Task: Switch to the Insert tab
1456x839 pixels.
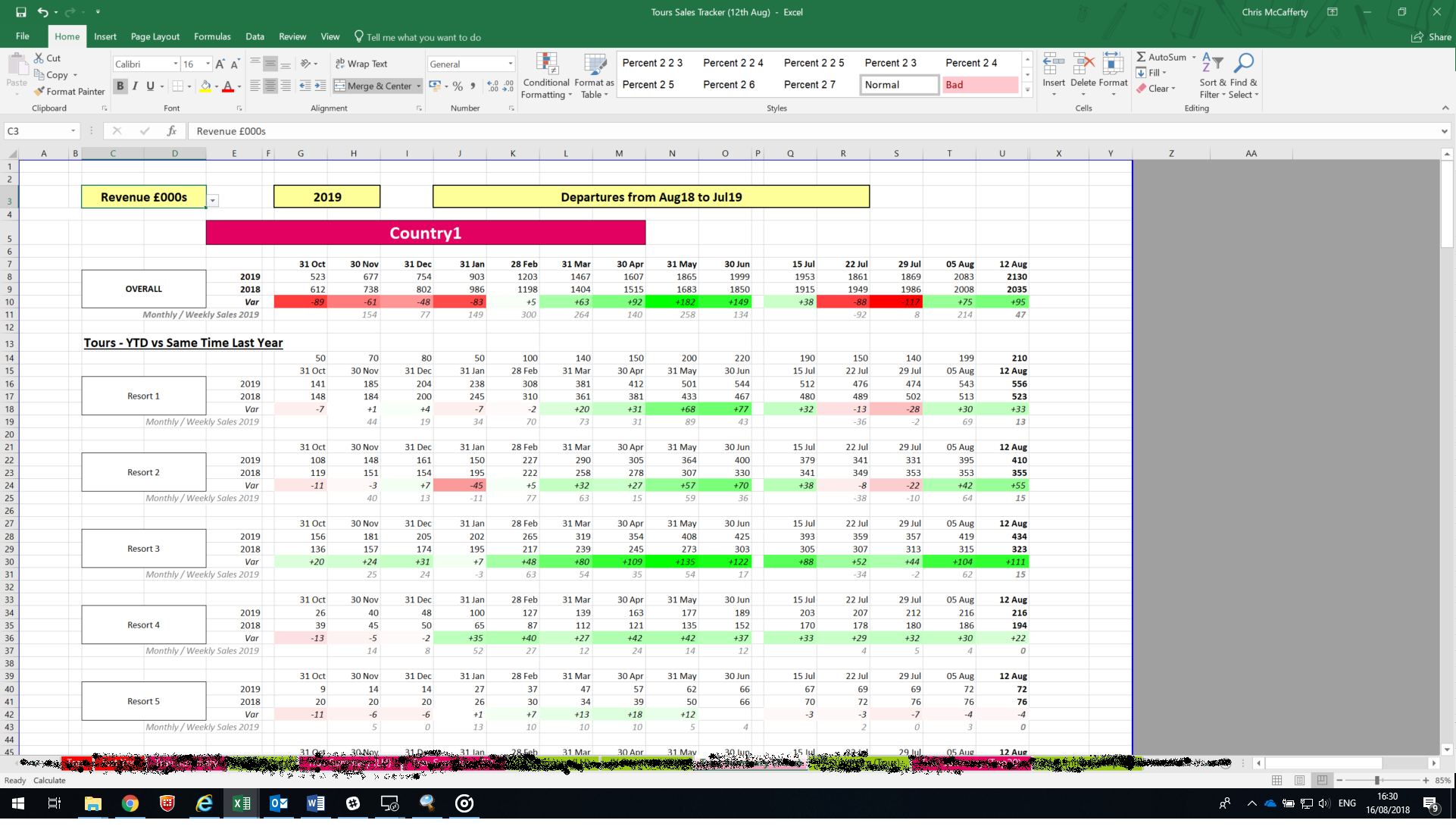Action: click(x=105, y=36)
